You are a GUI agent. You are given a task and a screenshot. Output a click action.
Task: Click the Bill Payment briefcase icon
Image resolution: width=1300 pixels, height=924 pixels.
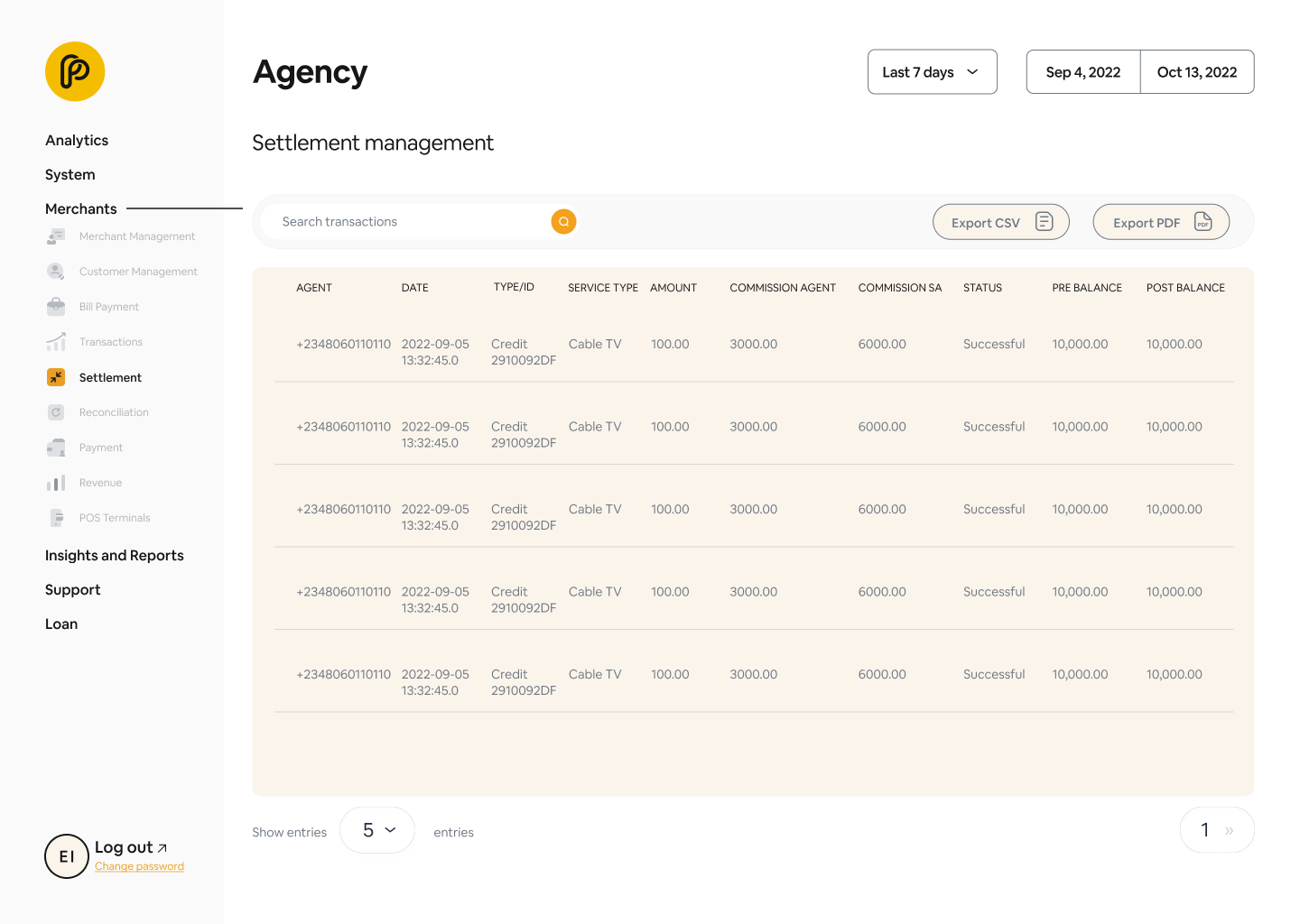click(x=56, y=307)
